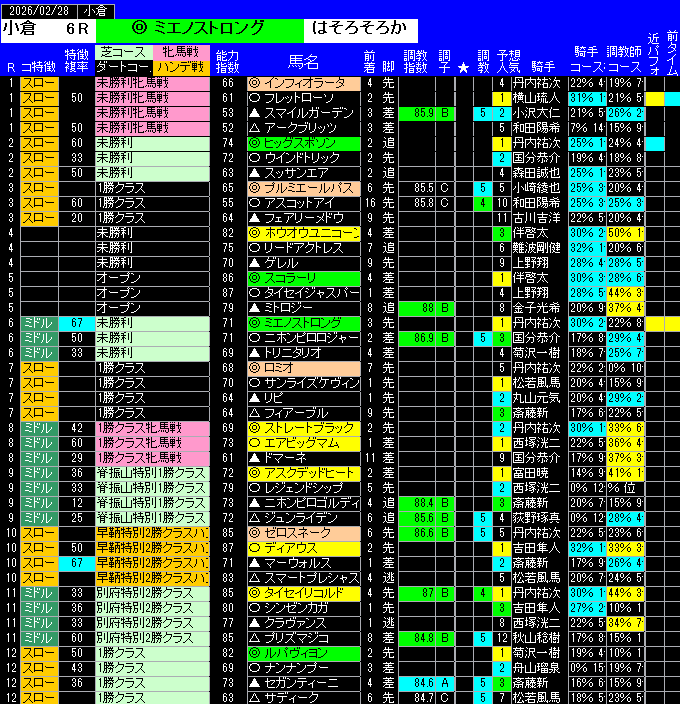The image size is (680, 704).
Task: Select horse ホウオウユニコーン
Action: coord(304,233)
